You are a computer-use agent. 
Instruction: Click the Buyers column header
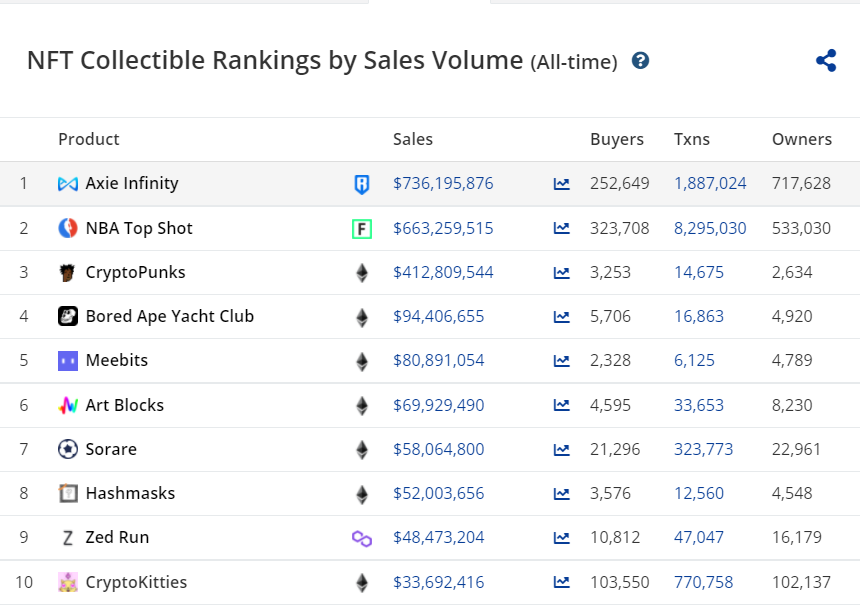pyautogui.click(x=616, y=139)
